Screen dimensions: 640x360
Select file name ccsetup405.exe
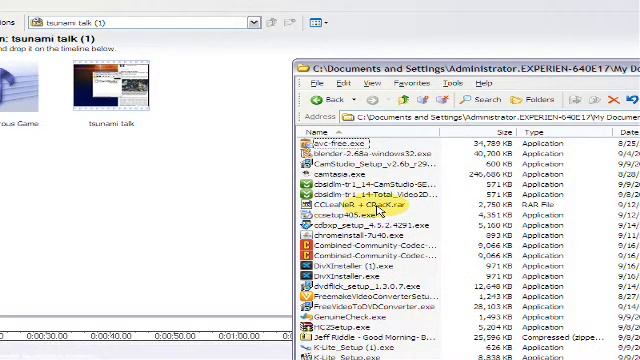click(344, 215)
